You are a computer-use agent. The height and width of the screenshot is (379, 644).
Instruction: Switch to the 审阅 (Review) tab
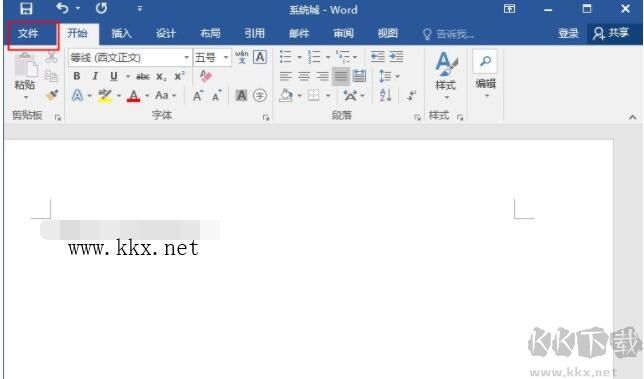click(x=343, y=33)
